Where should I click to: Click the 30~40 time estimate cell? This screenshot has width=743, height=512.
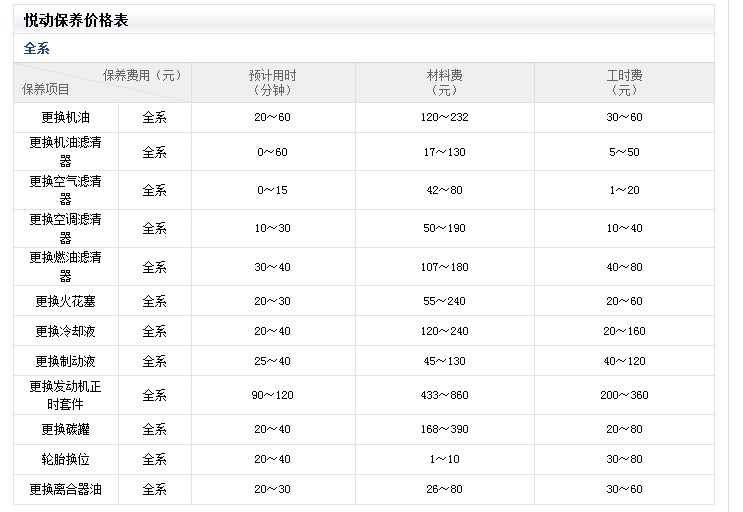[272, 267]
